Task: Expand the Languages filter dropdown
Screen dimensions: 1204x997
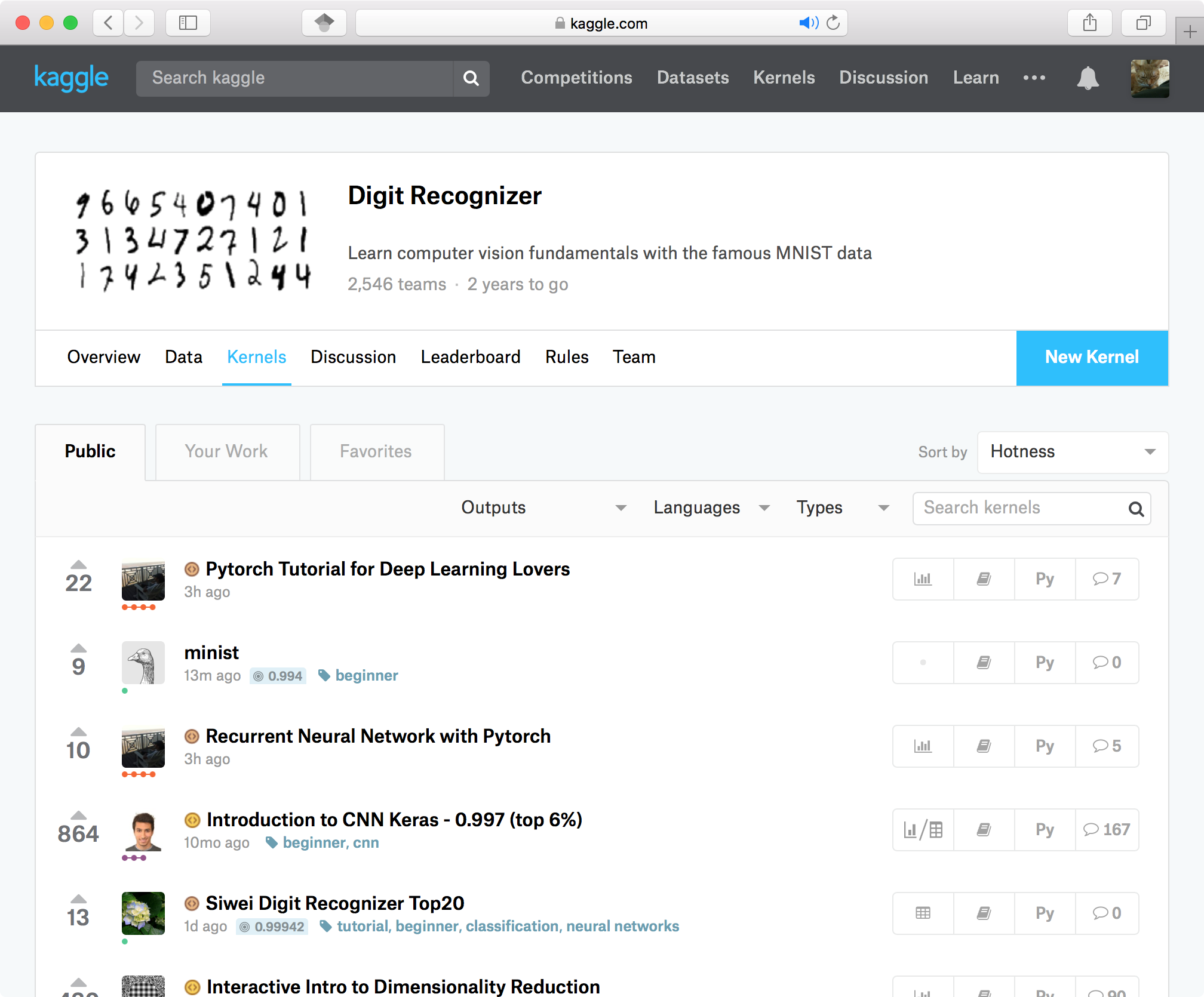Action: point(711,508)
